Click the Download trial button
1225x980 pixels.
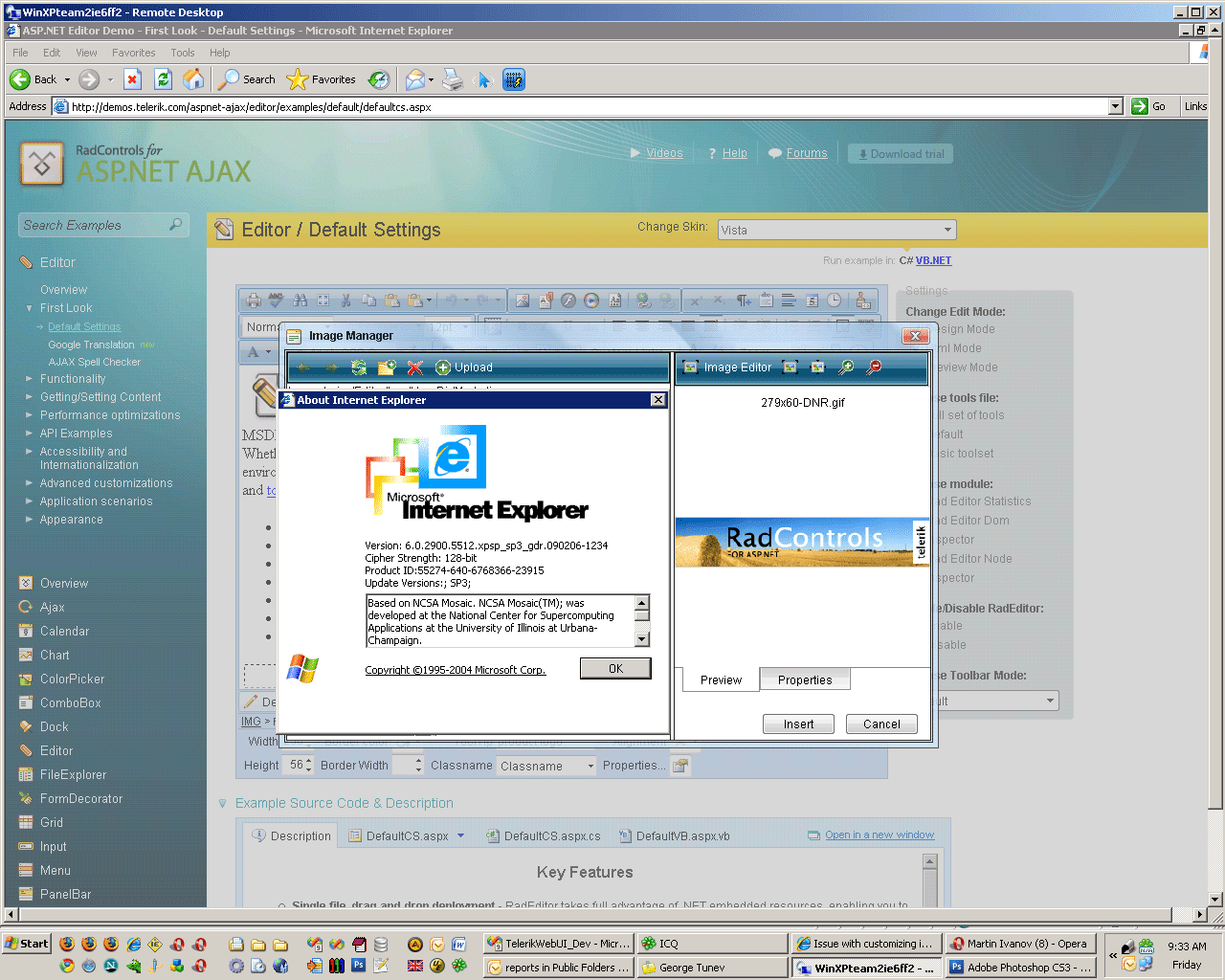(x=901, y=154)
